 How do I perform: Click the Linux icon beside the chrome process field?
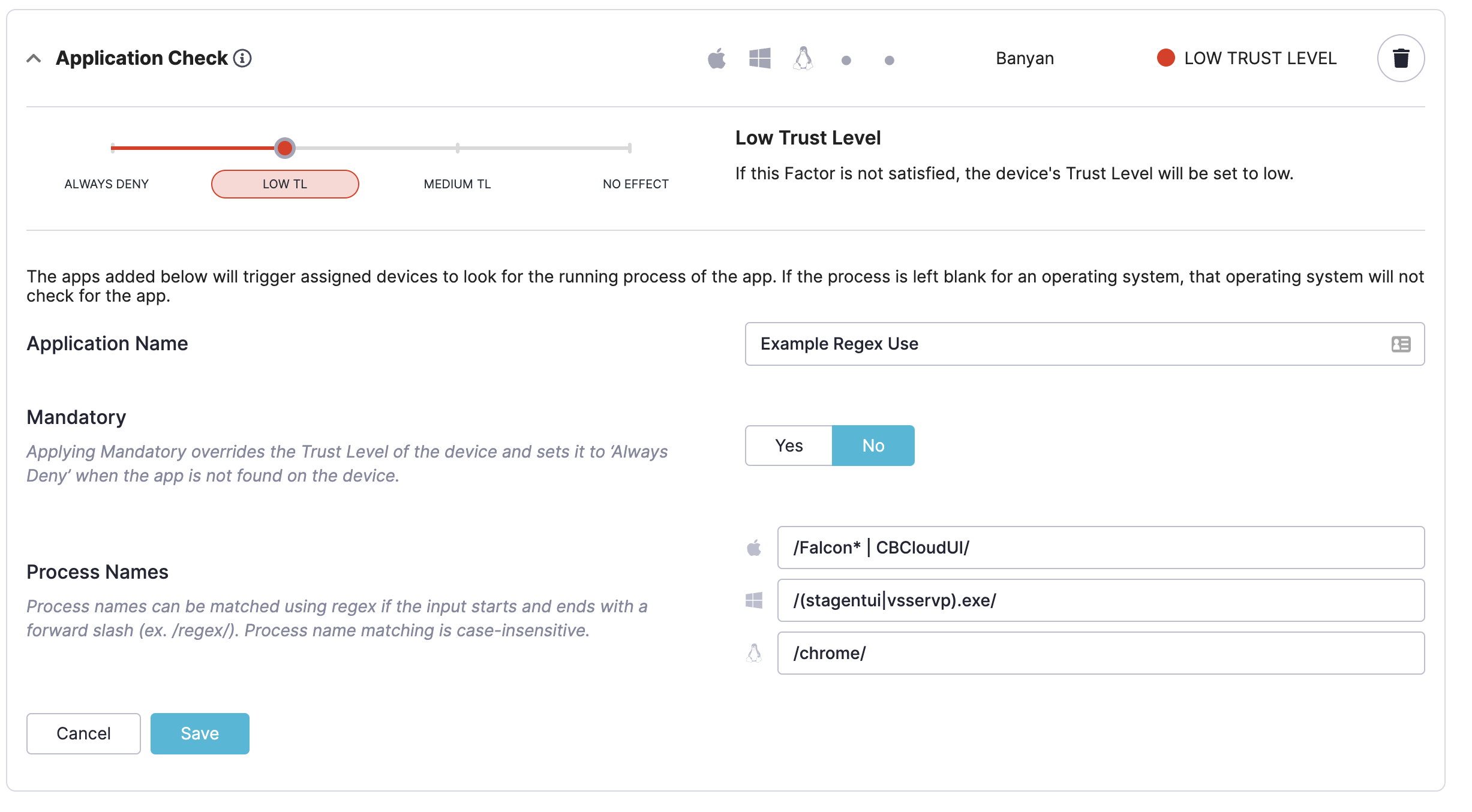(755, 652)
